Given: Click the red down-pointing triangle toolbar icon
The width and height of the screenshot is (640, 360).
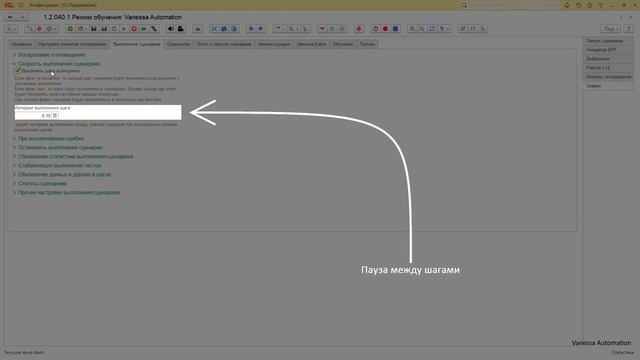Looking at the screenshot, I should coord(322,29).
